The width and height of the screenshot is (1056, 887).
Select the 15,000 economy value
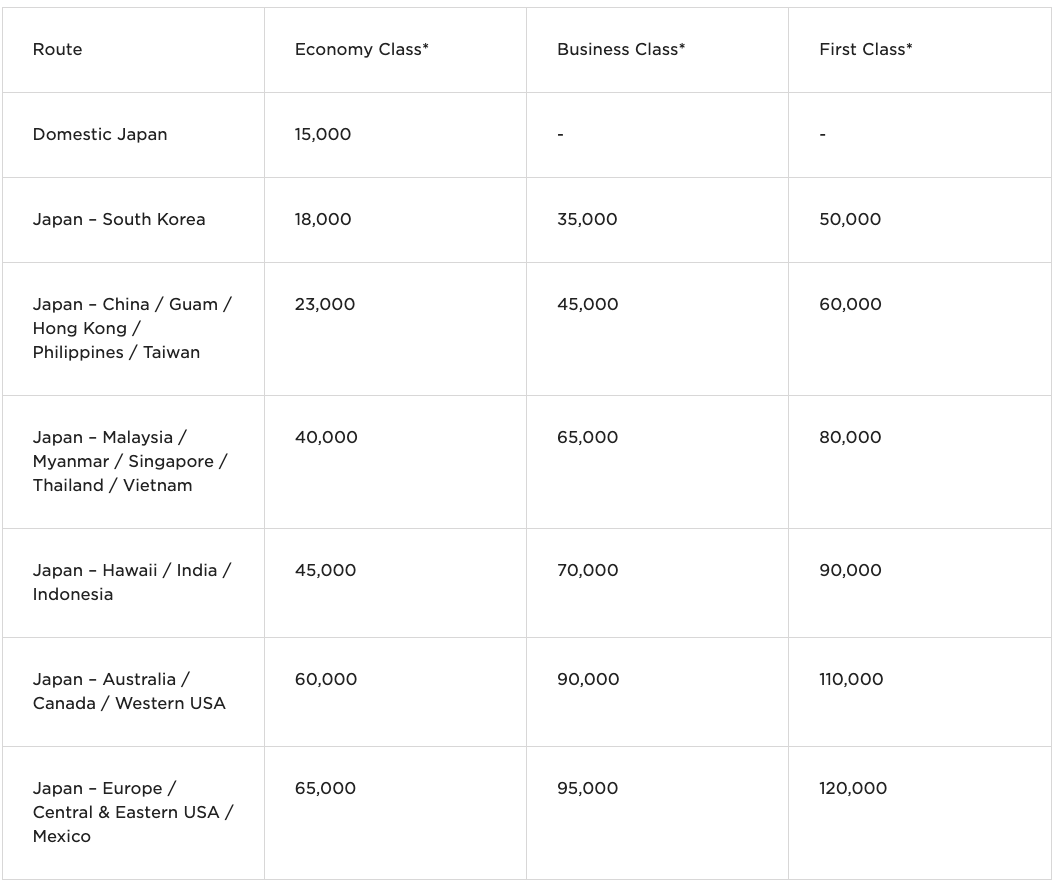(x=323, y=135)
